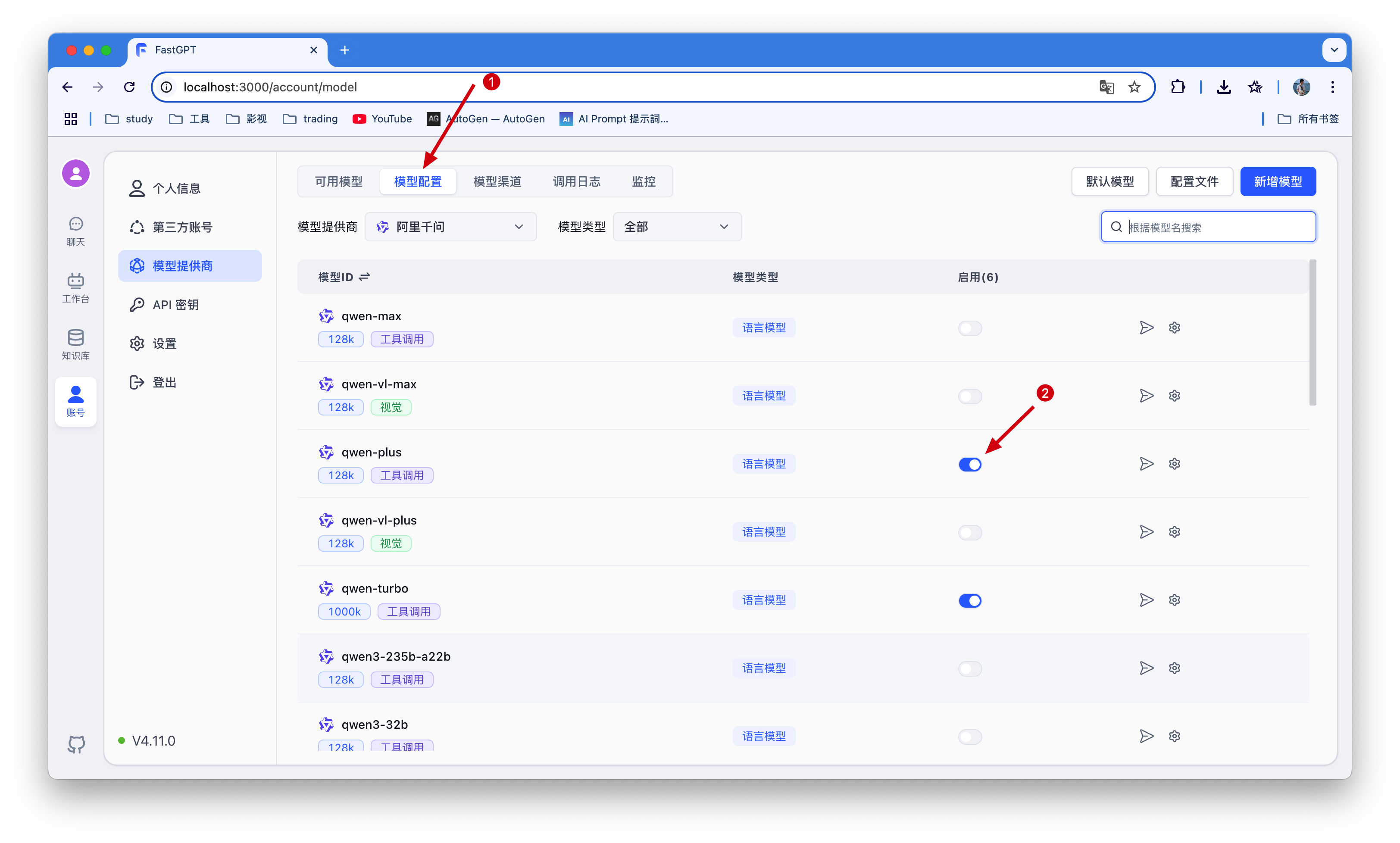Select 个人信息 in account menu
The width and height of the screenshot is (1400, 843).
click(190, 188)
